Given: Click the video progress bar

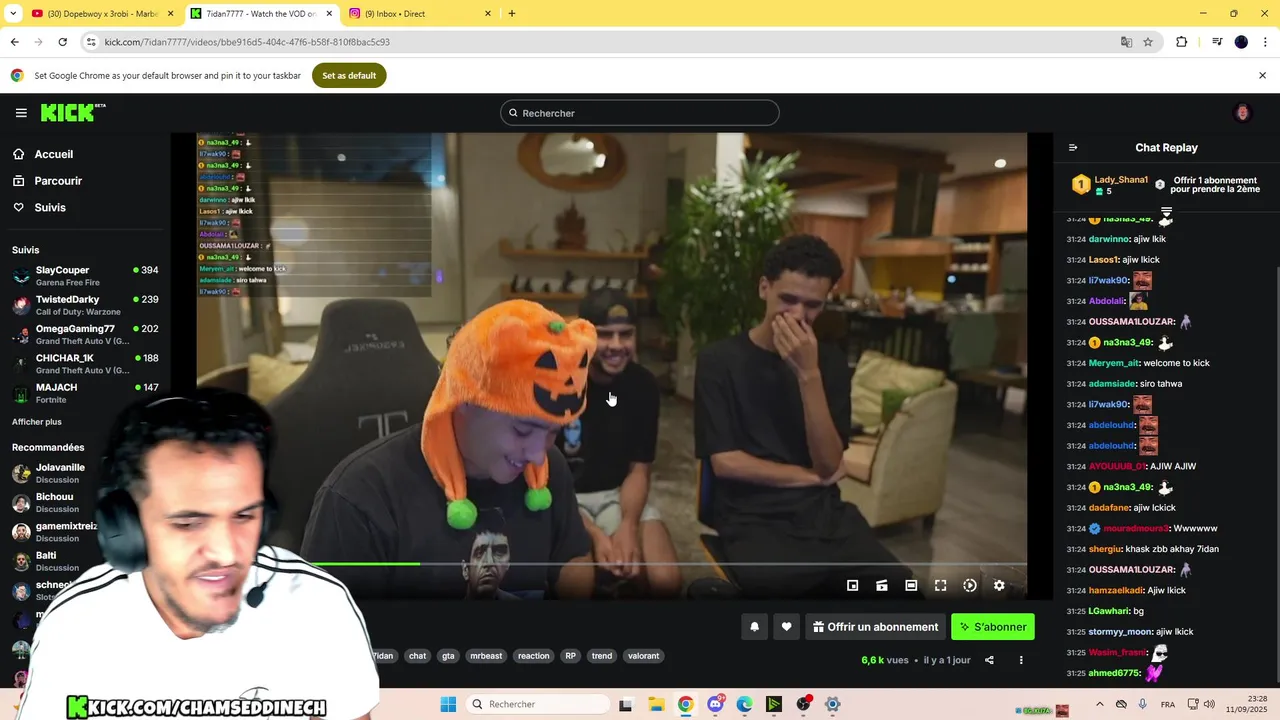Looking at the screenshot, I should 611,564.
